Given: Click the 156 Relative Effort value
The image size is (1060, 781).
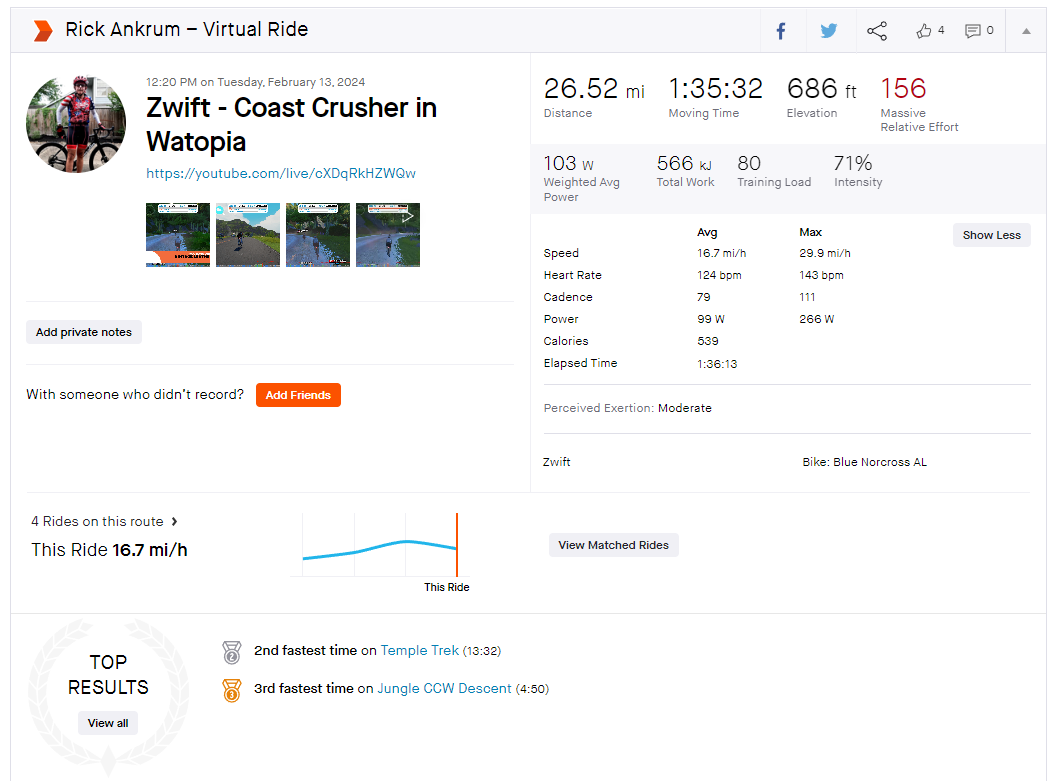Looking at the screenshot, I should (x=903, y=89).
